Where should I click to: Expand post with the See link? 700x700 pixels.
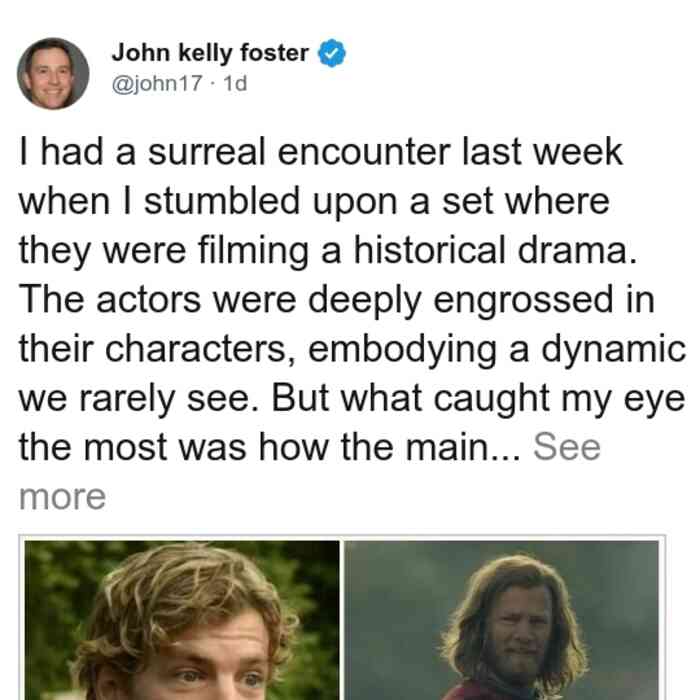[567, 447]
